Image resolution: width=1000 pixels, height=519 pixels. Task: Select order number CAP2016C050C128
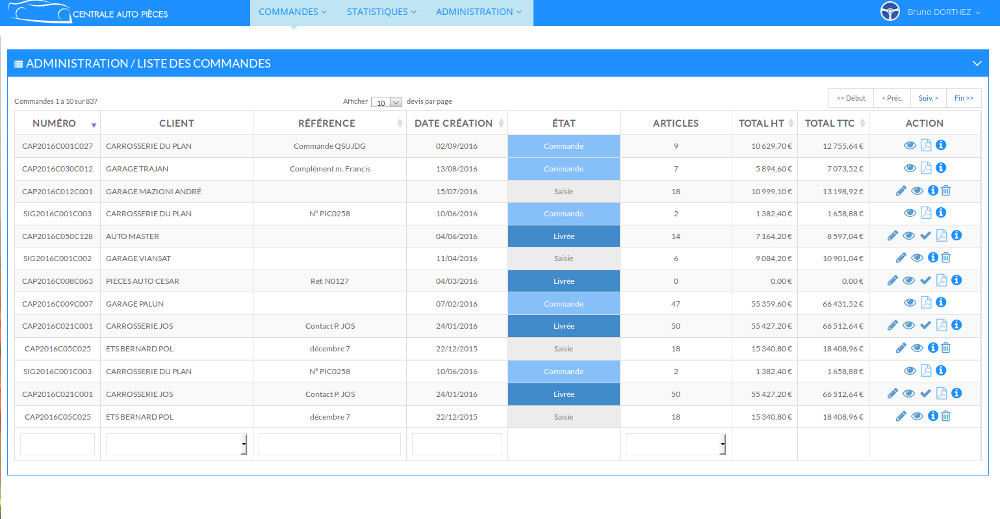click(57, 237)
